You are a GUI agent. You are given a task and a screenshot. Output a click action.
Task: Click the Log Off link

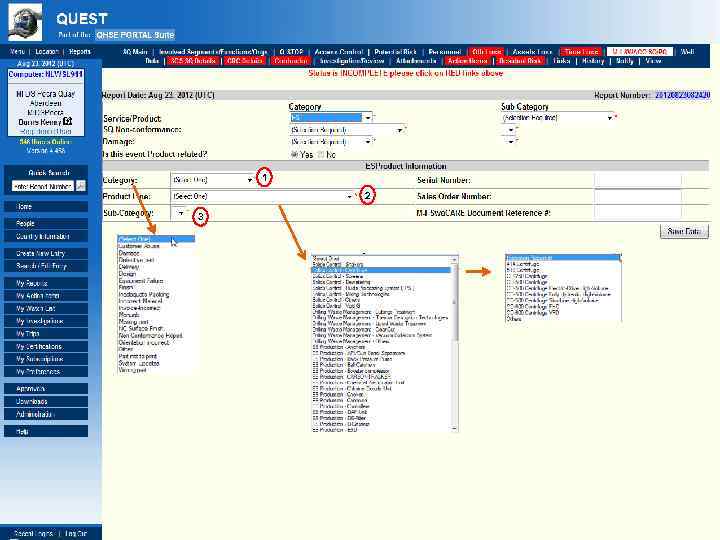click(76, 534)
